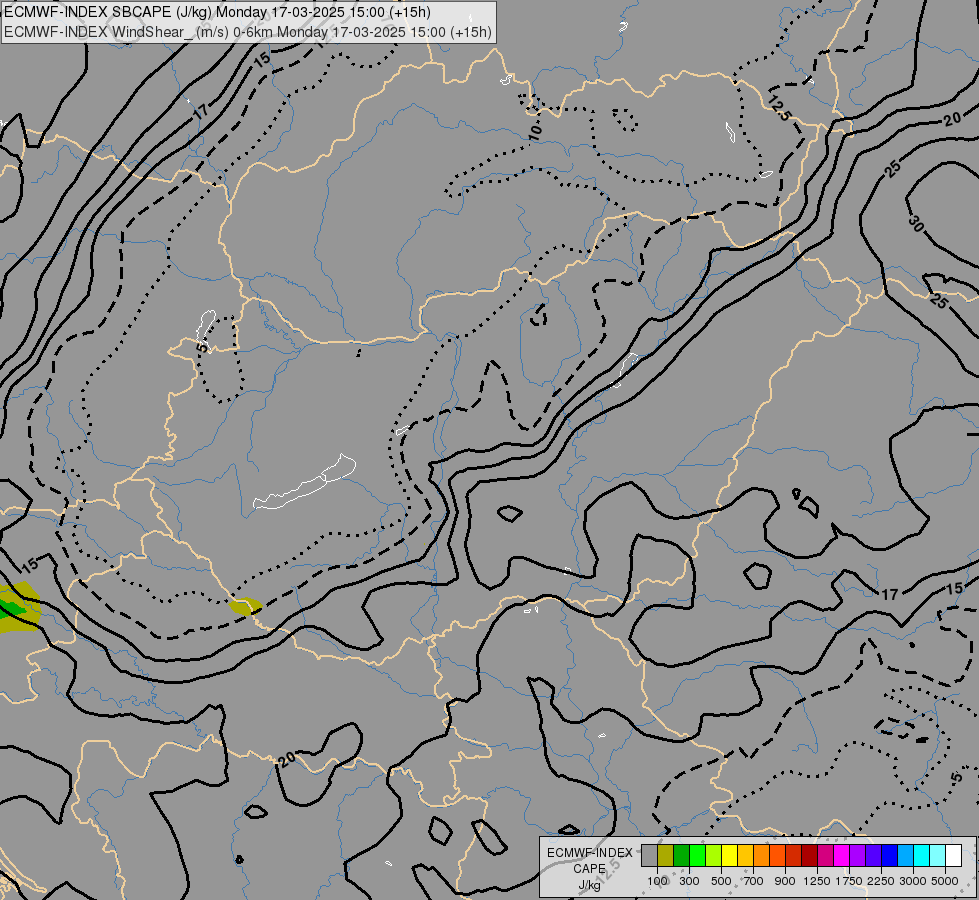The width and height of the screenshot is (979, 900).
Task: Click the CAPE word in the legend
Action: [x=589, y=869]
